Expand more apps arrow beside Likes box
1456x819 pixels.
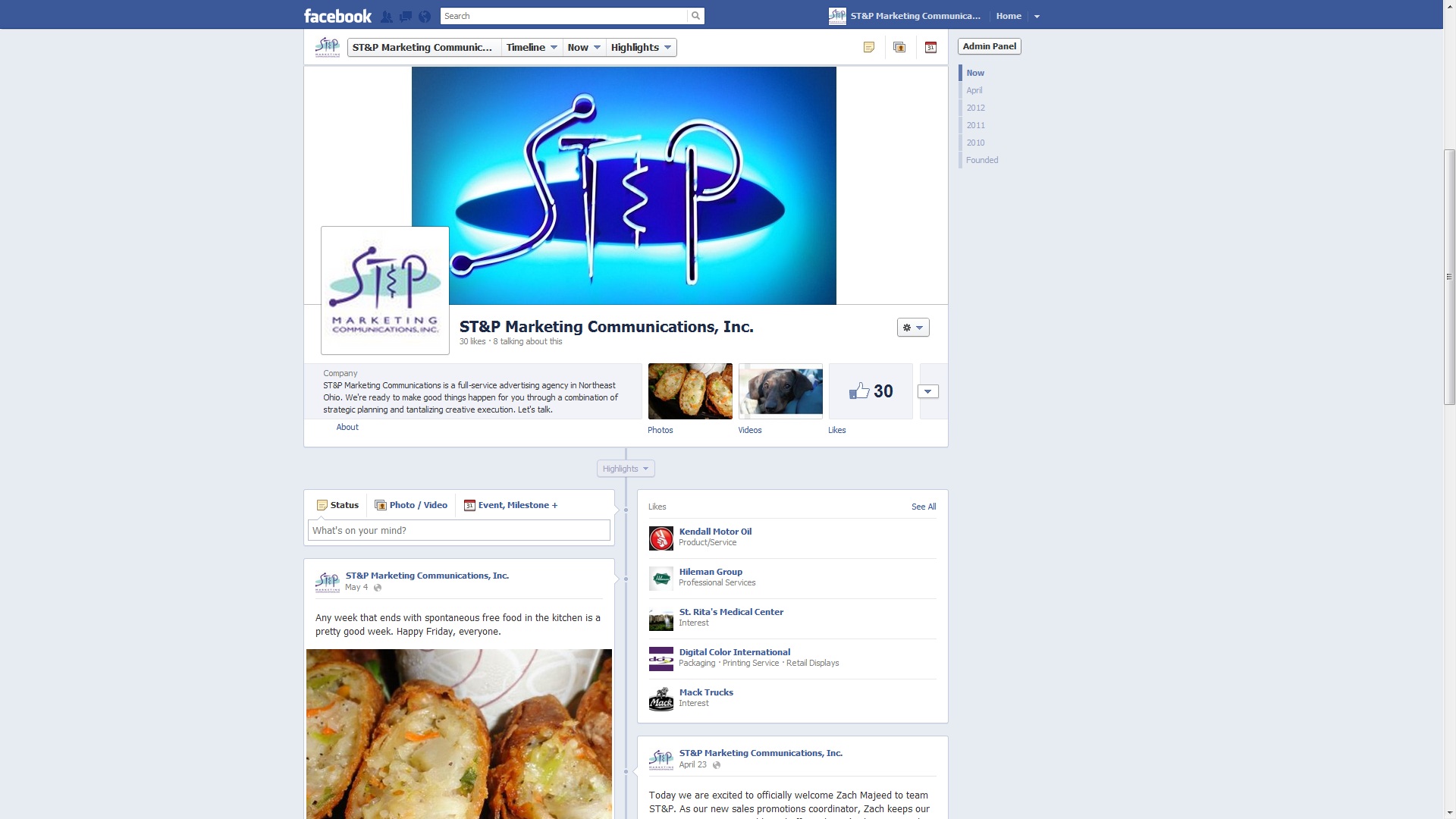point(928,391)
